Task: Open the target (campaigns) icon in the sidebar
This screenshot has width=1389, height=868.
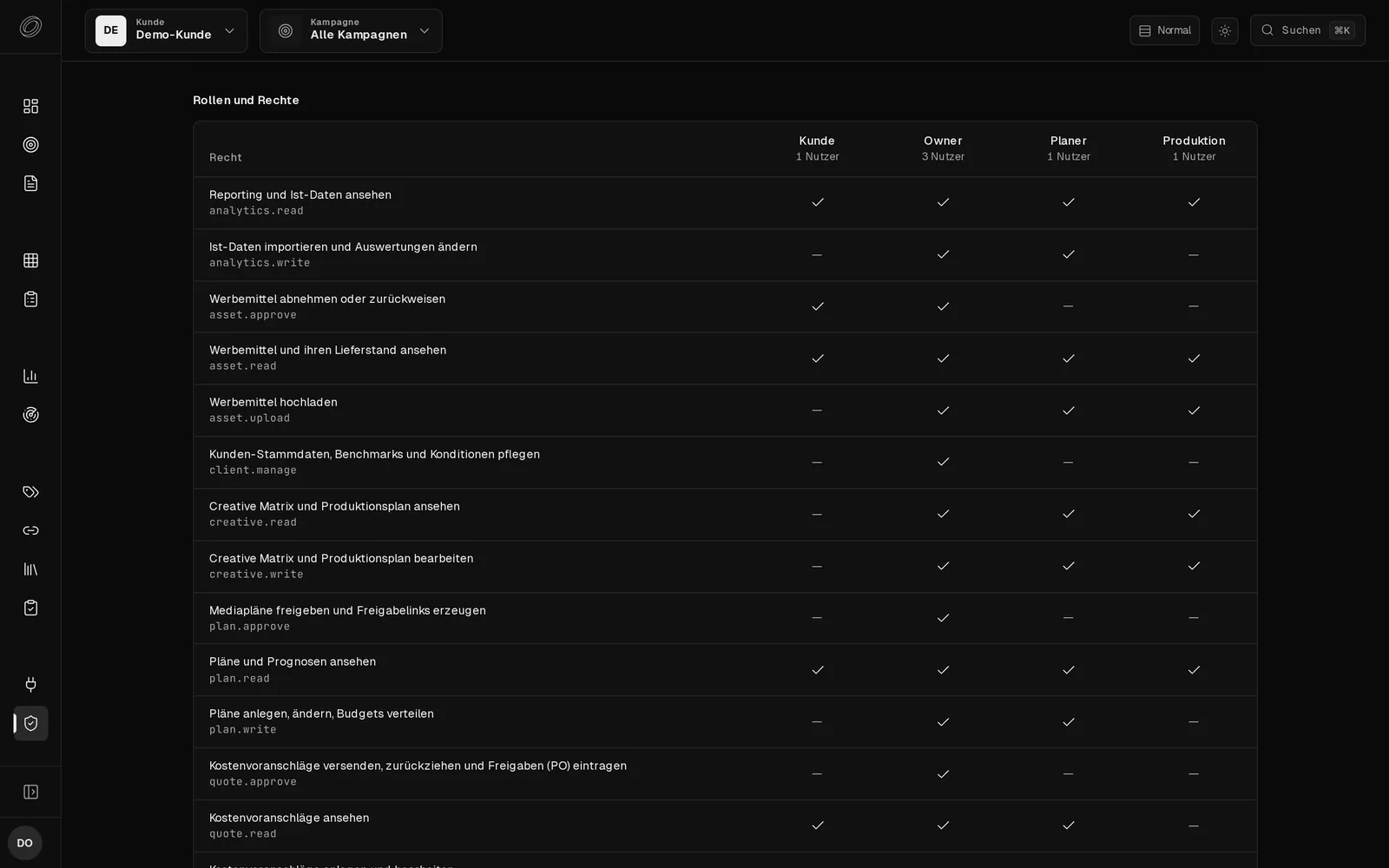Action: (x=30, y=145)
